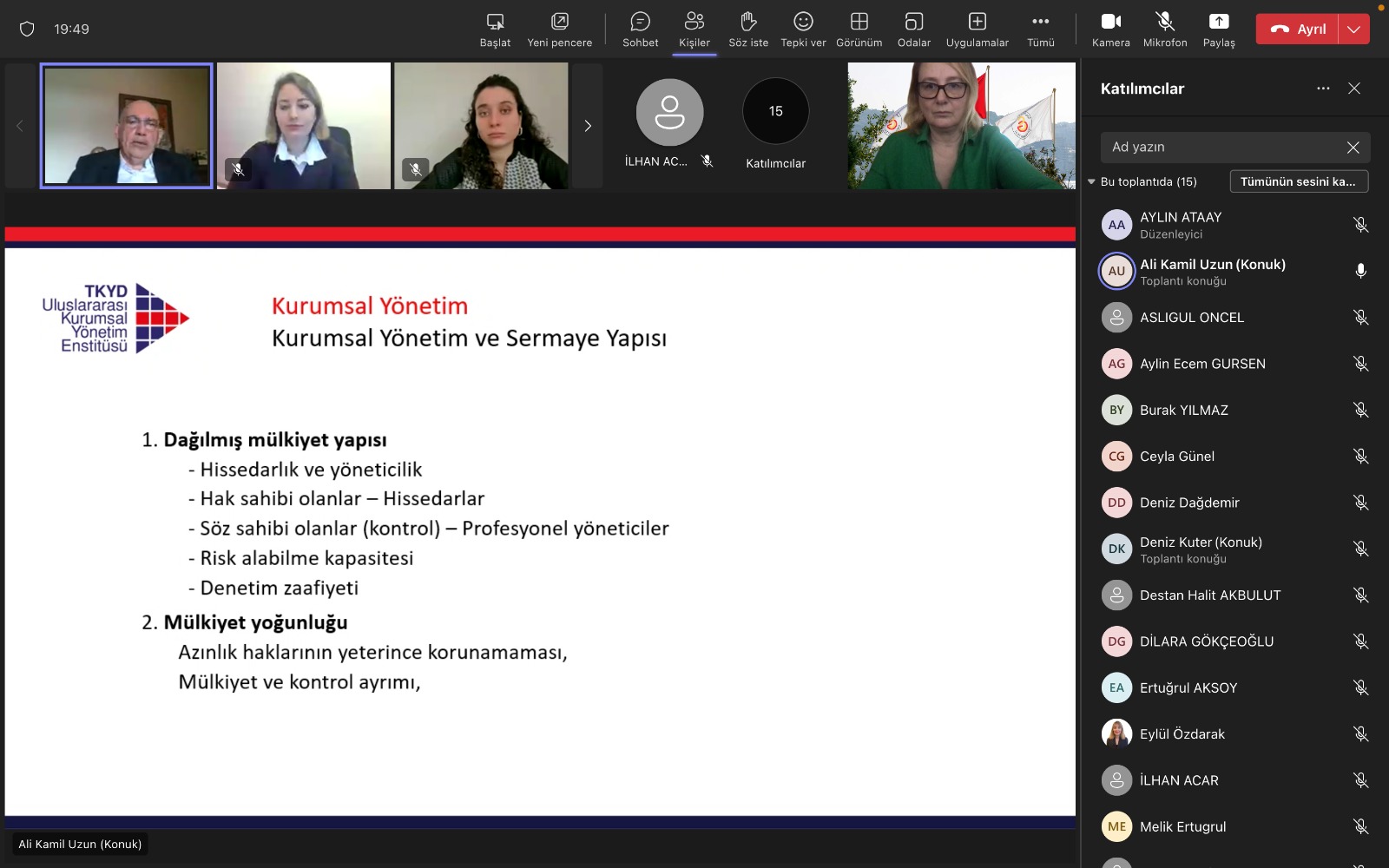
Task: Select the Kişiler people tab
Action: click(x=694, y=29)
